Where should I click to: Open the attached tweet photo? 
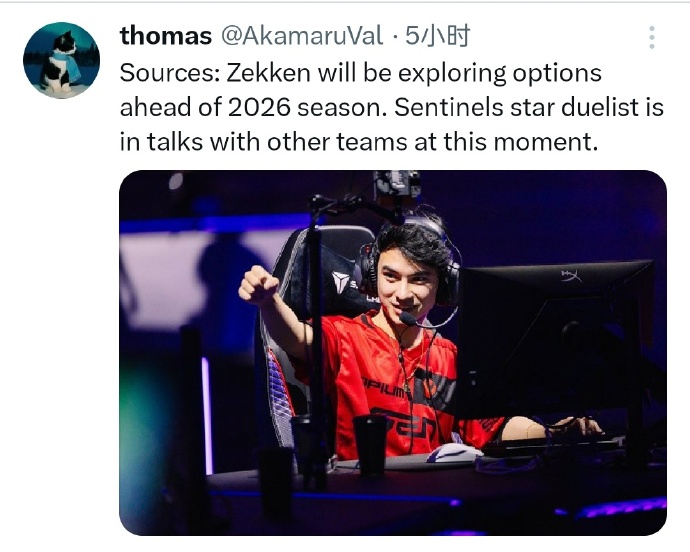click(x=392, y=352)
